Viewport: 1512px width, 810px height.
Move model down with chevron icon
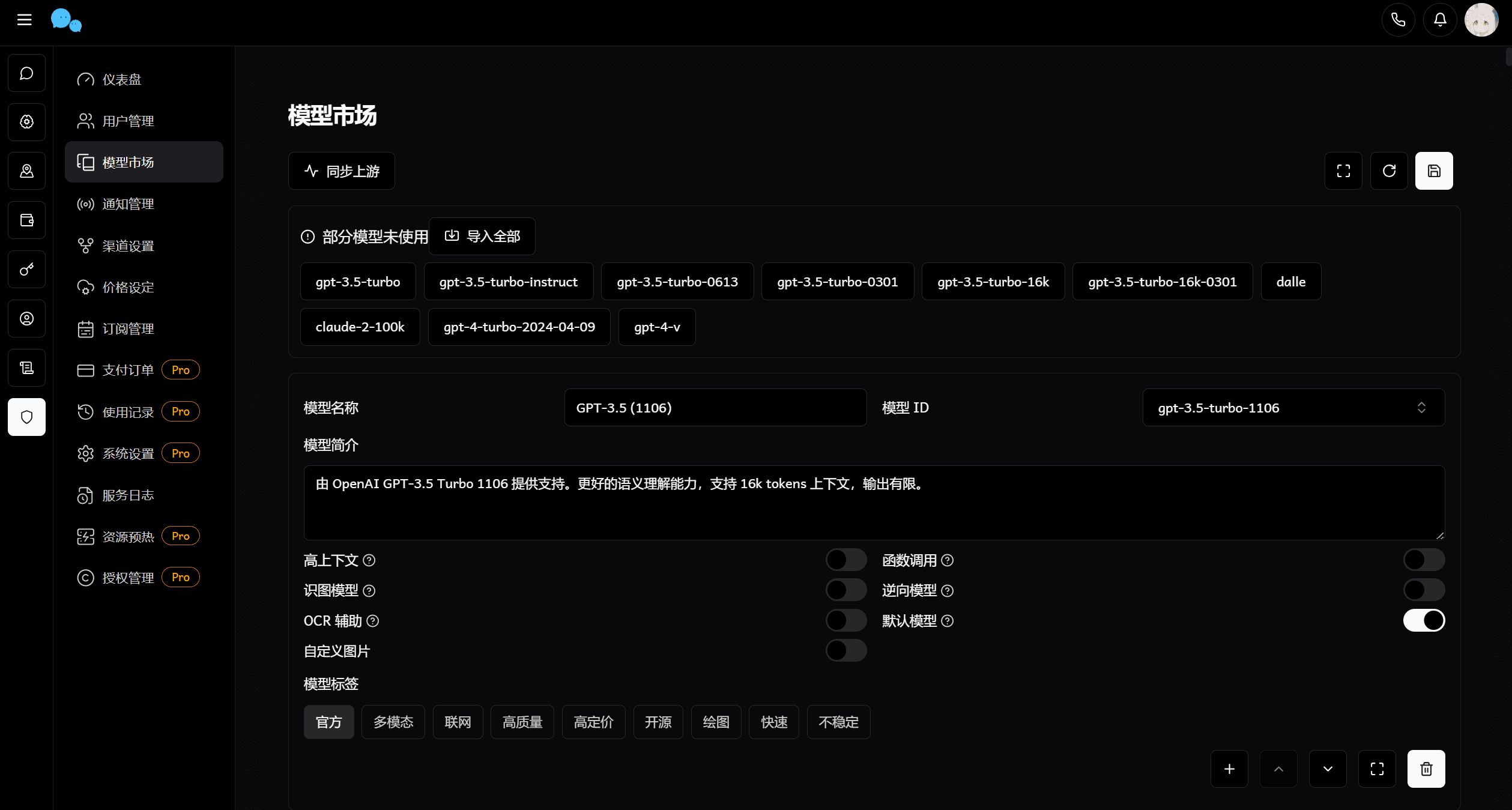pos(1328,769)
